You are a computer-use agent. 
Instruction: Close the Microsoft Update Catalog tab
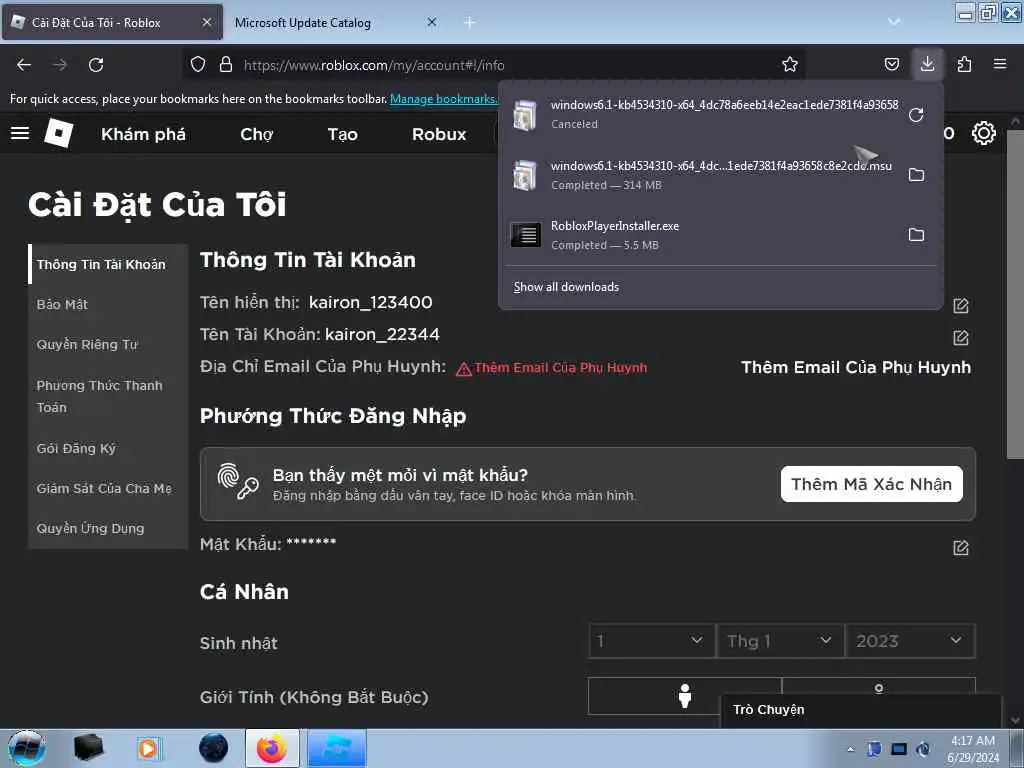coord(432,22)
